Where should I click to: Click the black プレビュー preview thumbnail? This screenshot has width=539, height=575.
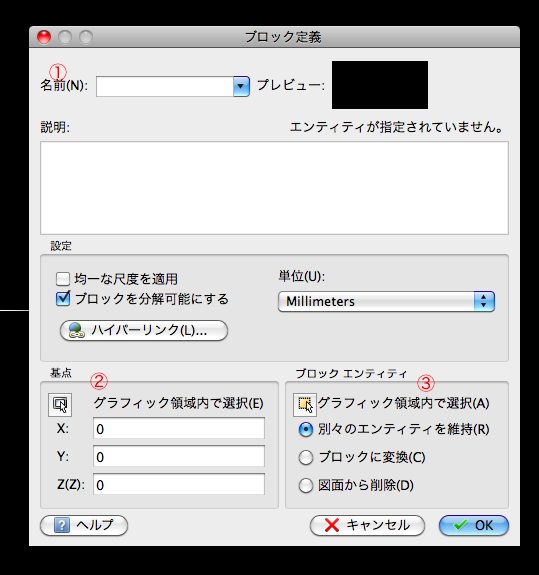tap(380, 85)
